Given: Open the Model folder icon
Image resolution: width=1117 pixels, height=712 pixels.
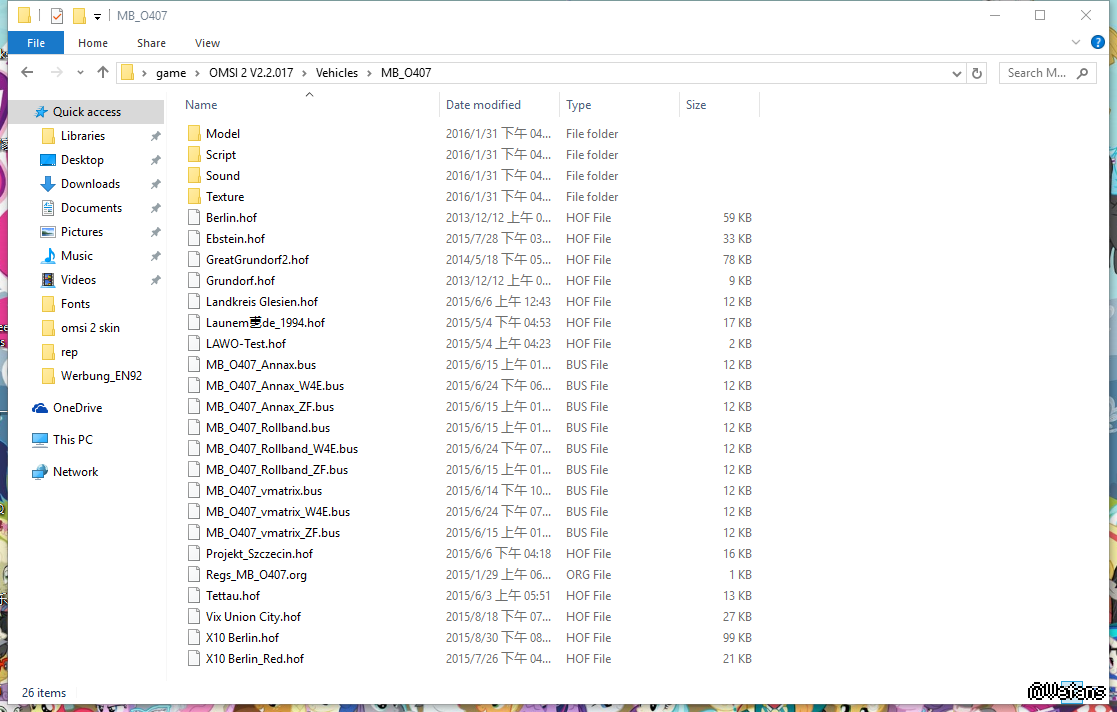Looking at the screenshot, I should (x=194, y=134).
